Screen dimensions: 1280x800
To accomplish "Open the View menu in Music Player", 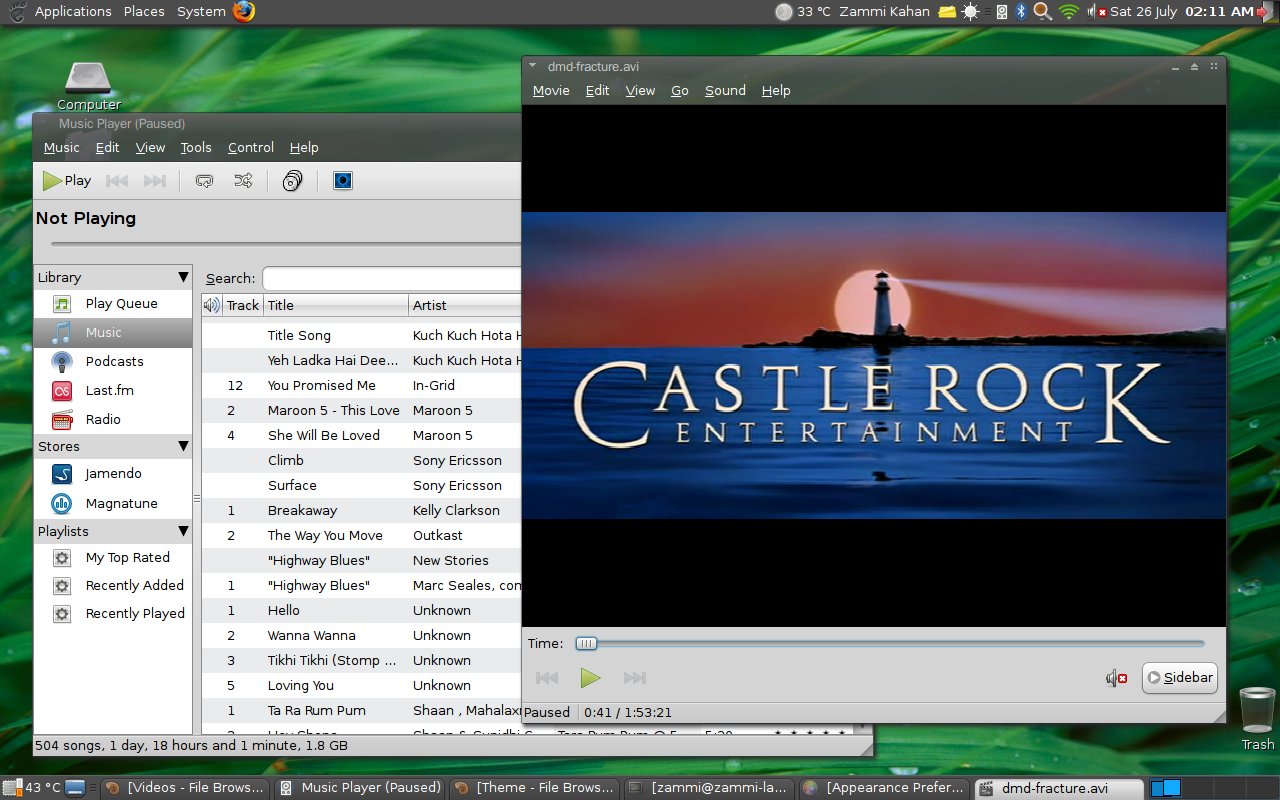I will click(x=150, y=147).
